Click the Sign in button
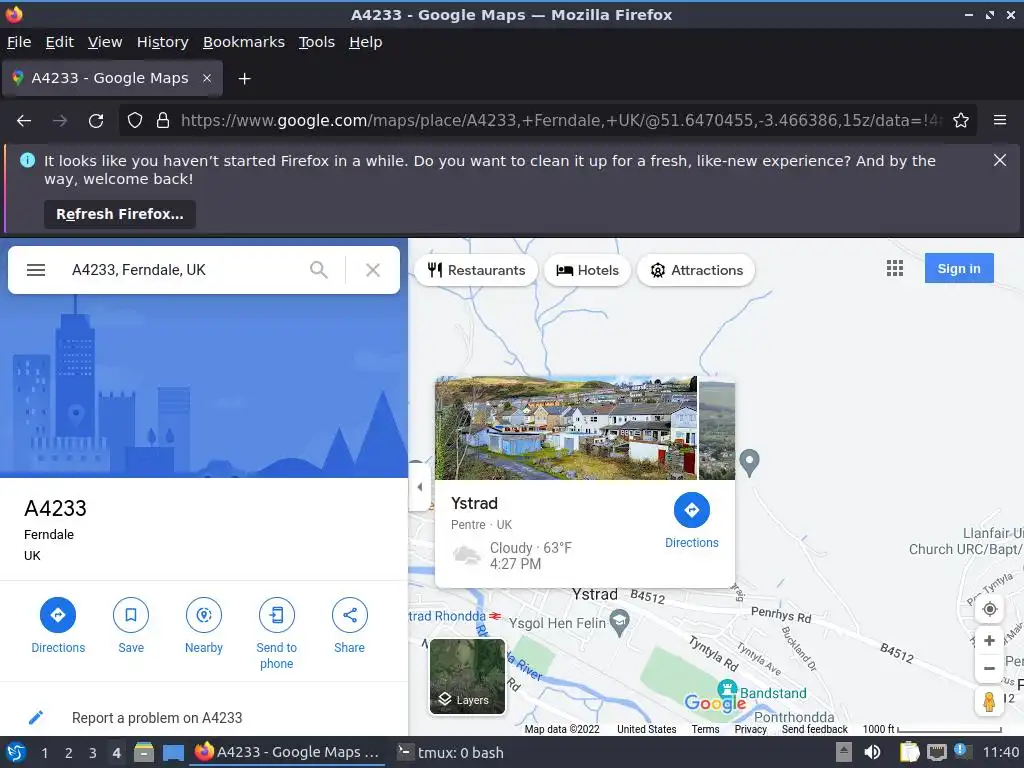 (x=959, y=268)
